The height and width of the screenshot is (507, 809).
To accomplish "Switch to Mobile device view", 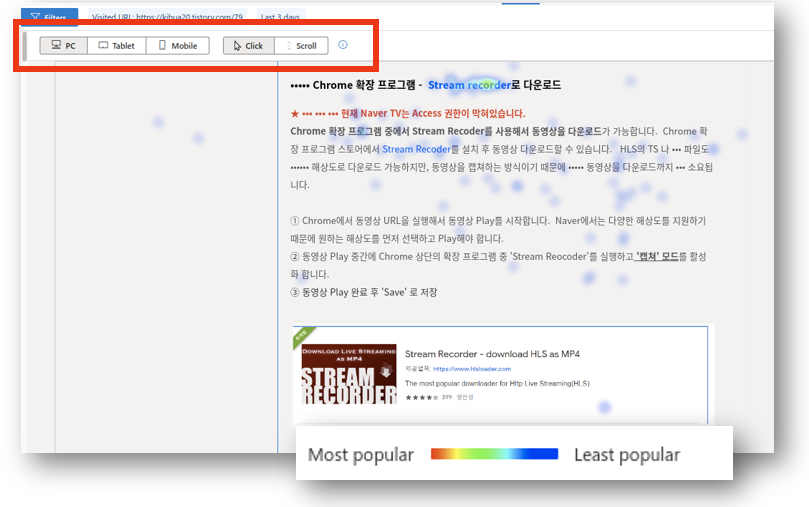I will pos(178,45).
